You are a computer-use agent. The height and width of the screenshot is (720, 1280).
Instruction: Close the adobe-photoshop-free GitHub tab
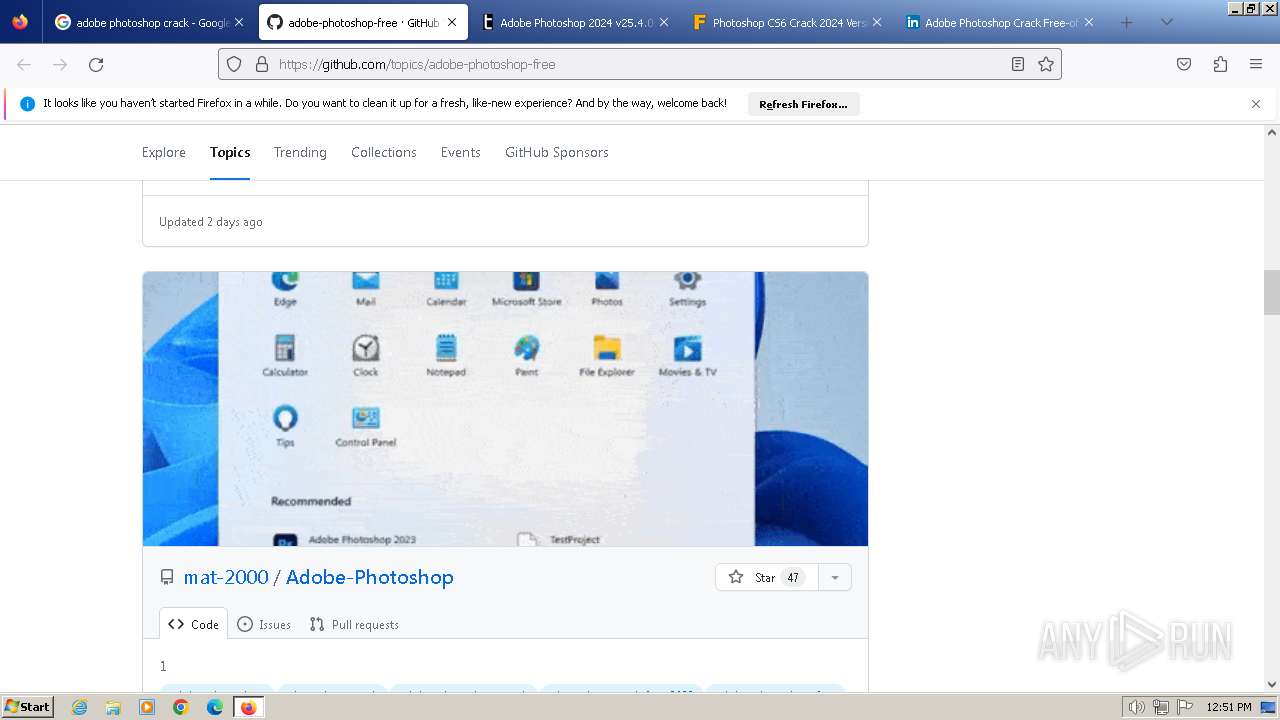[452, 22]
